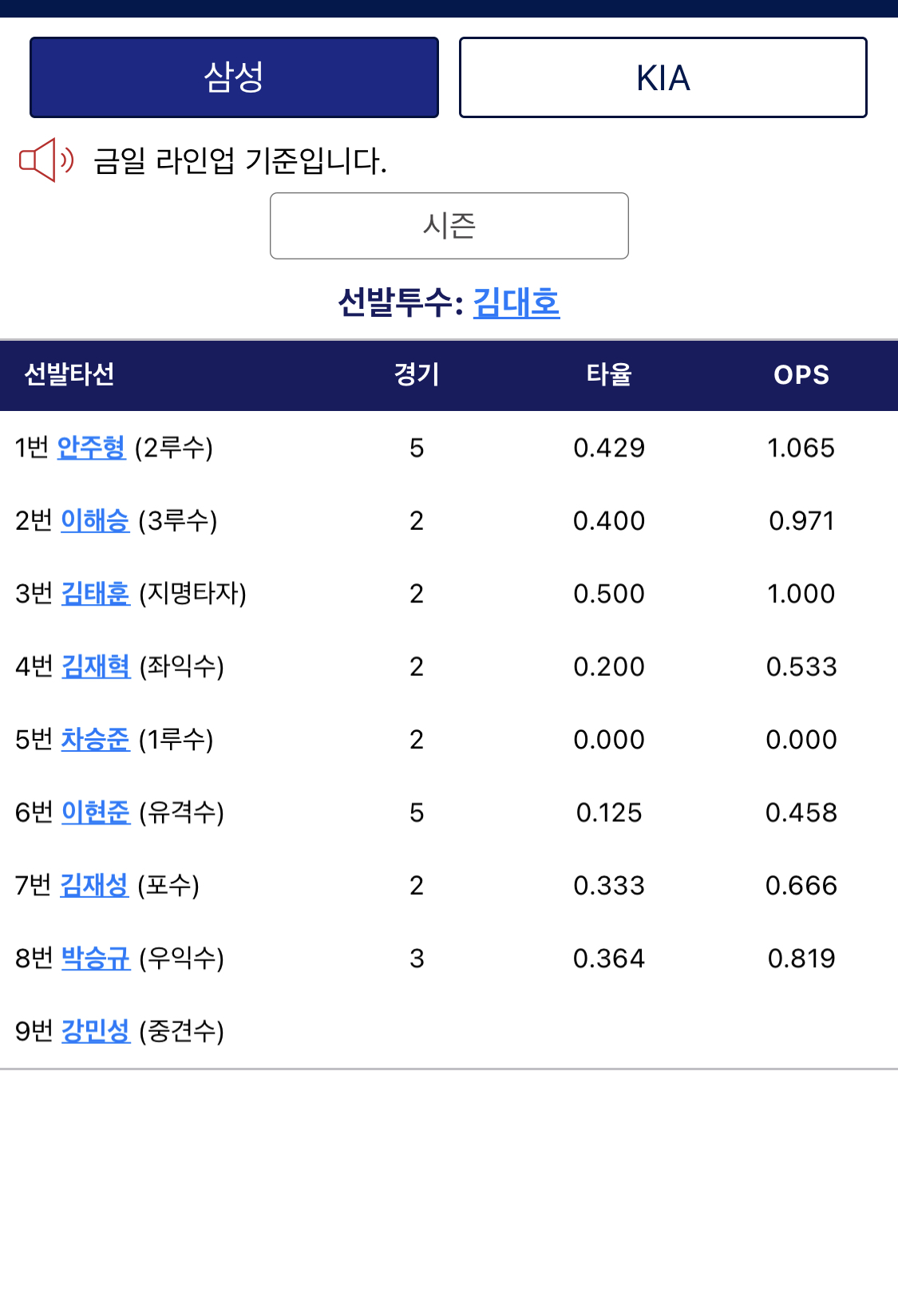Open starting pitcher 김대호 profile link
The width and height of the screenshot is (898, 1316).
(x=516, y=302)
